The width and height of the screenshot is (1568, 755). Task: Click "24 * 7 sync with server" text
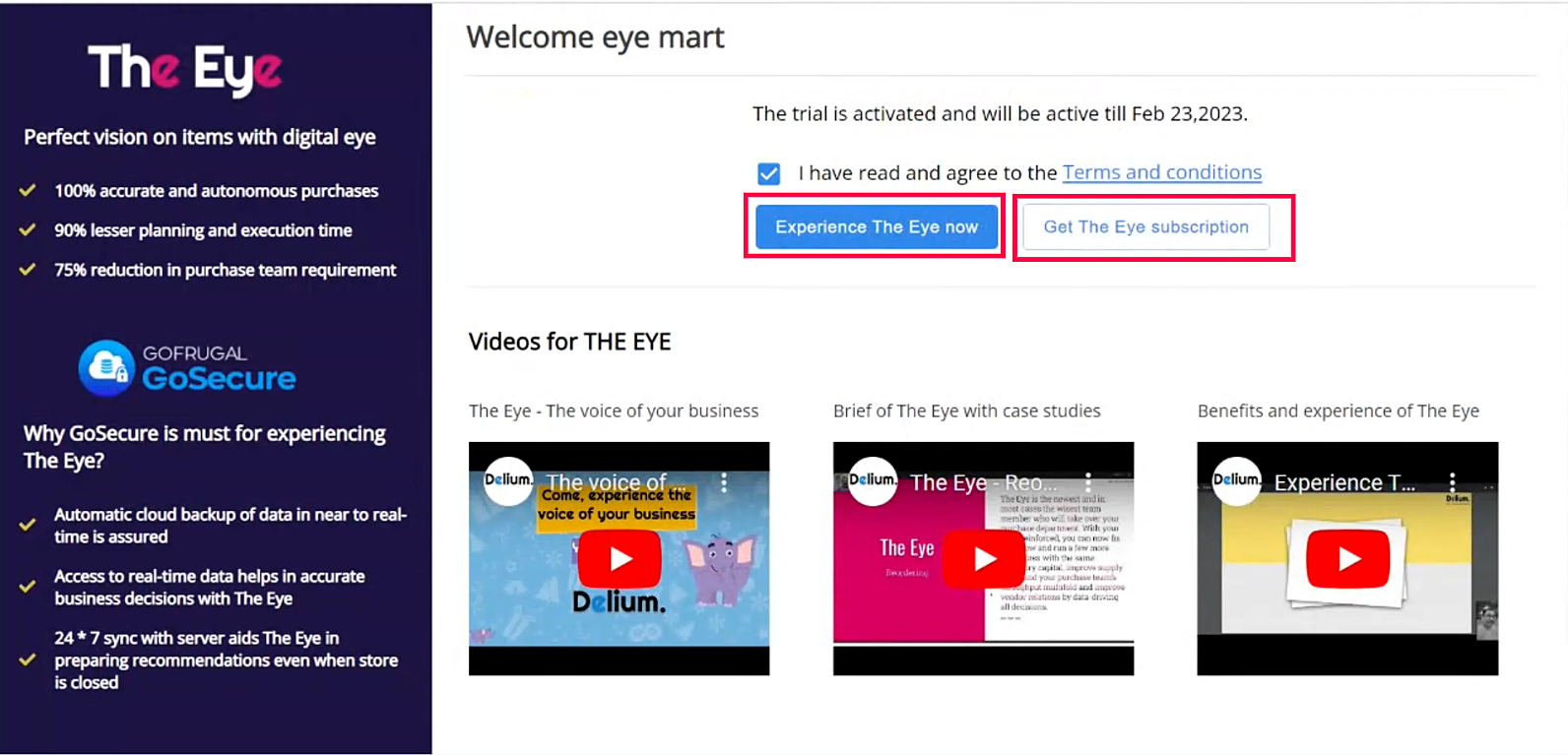coord(226,661)
